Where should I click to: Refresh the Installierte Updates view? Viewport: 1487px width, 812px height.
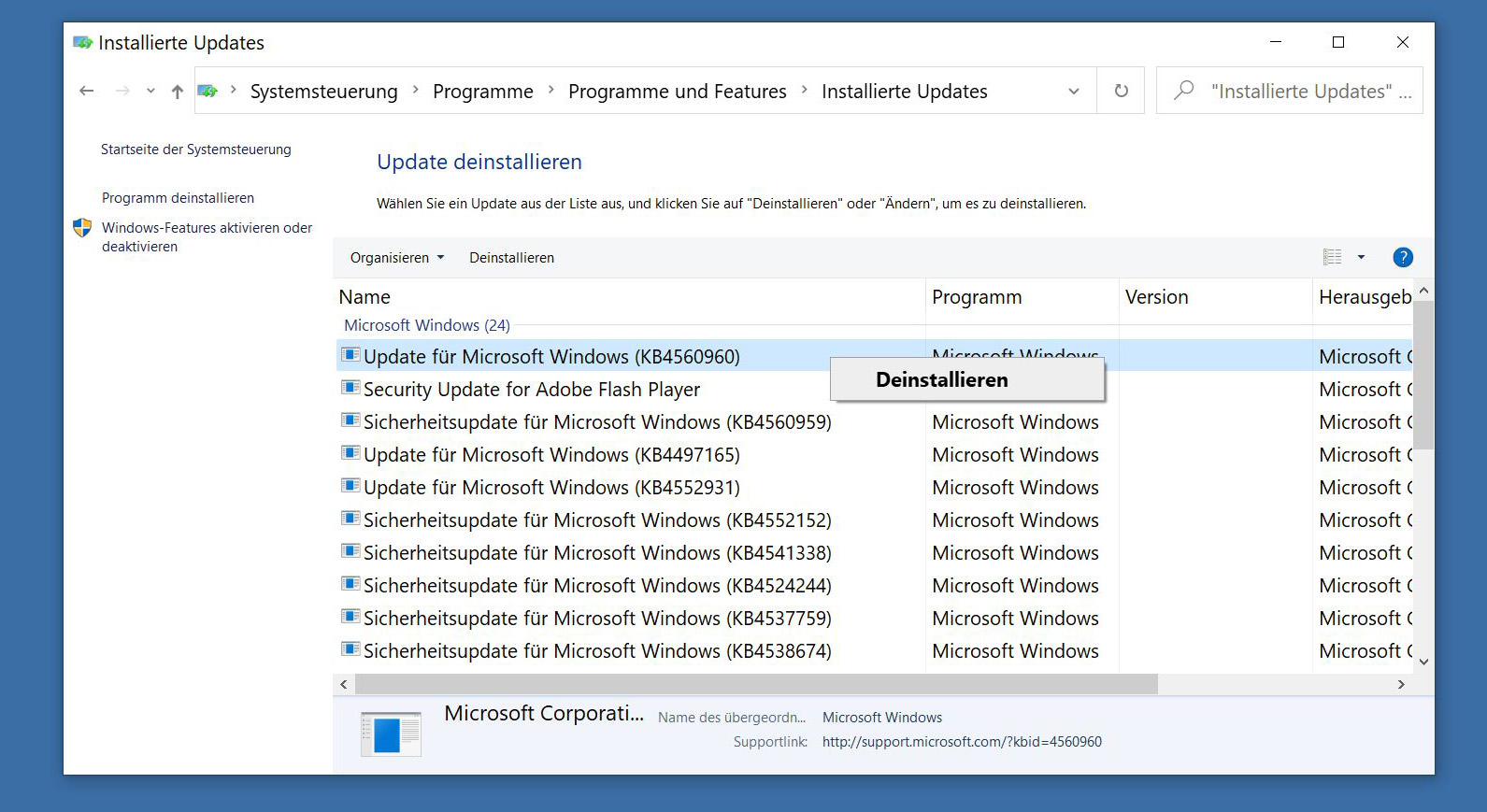pyautogui.click(x=1121, y=91)
